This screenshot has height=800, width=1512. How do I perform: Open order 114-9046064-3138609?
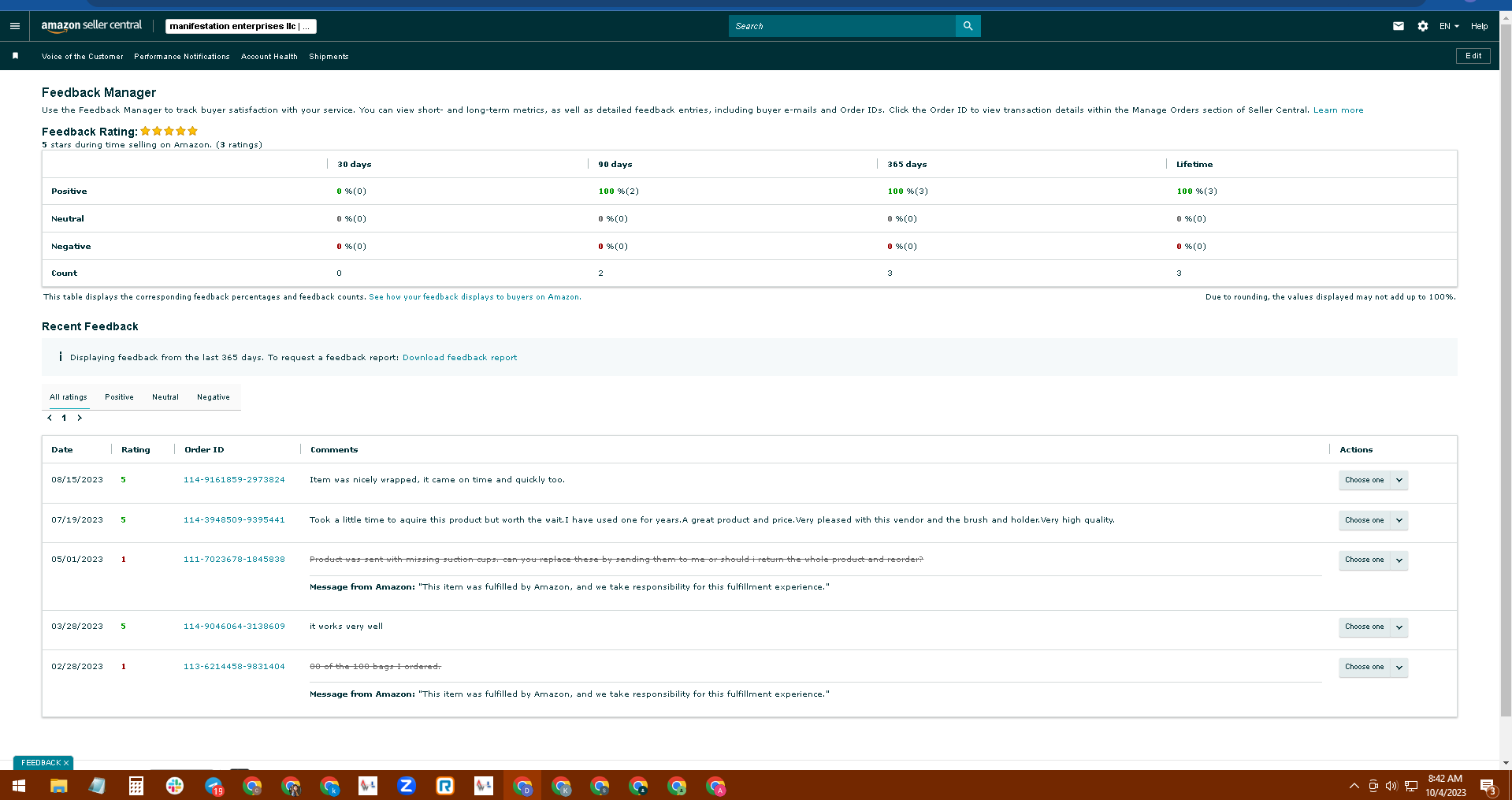(234, 627)
